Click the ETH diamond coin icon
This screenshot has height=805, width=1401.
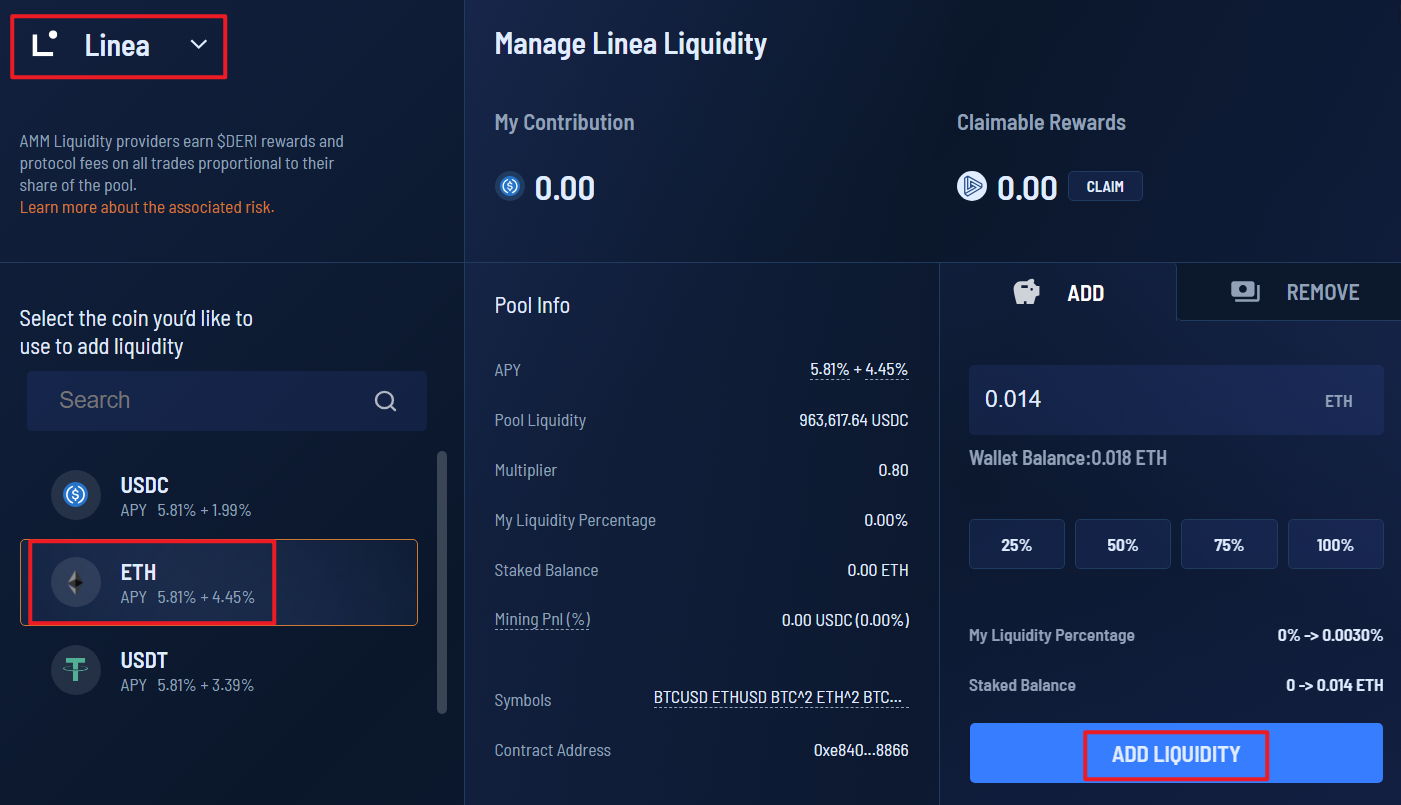[x=76, y=583]
